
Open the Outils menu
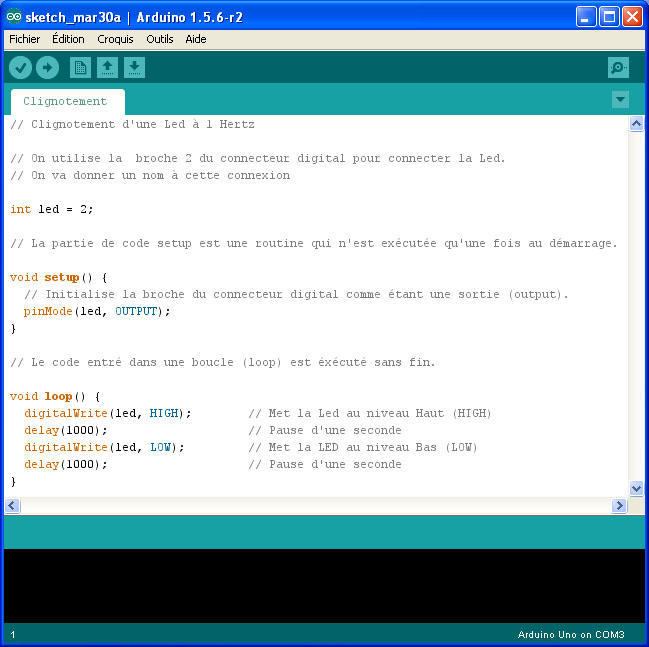159,39
